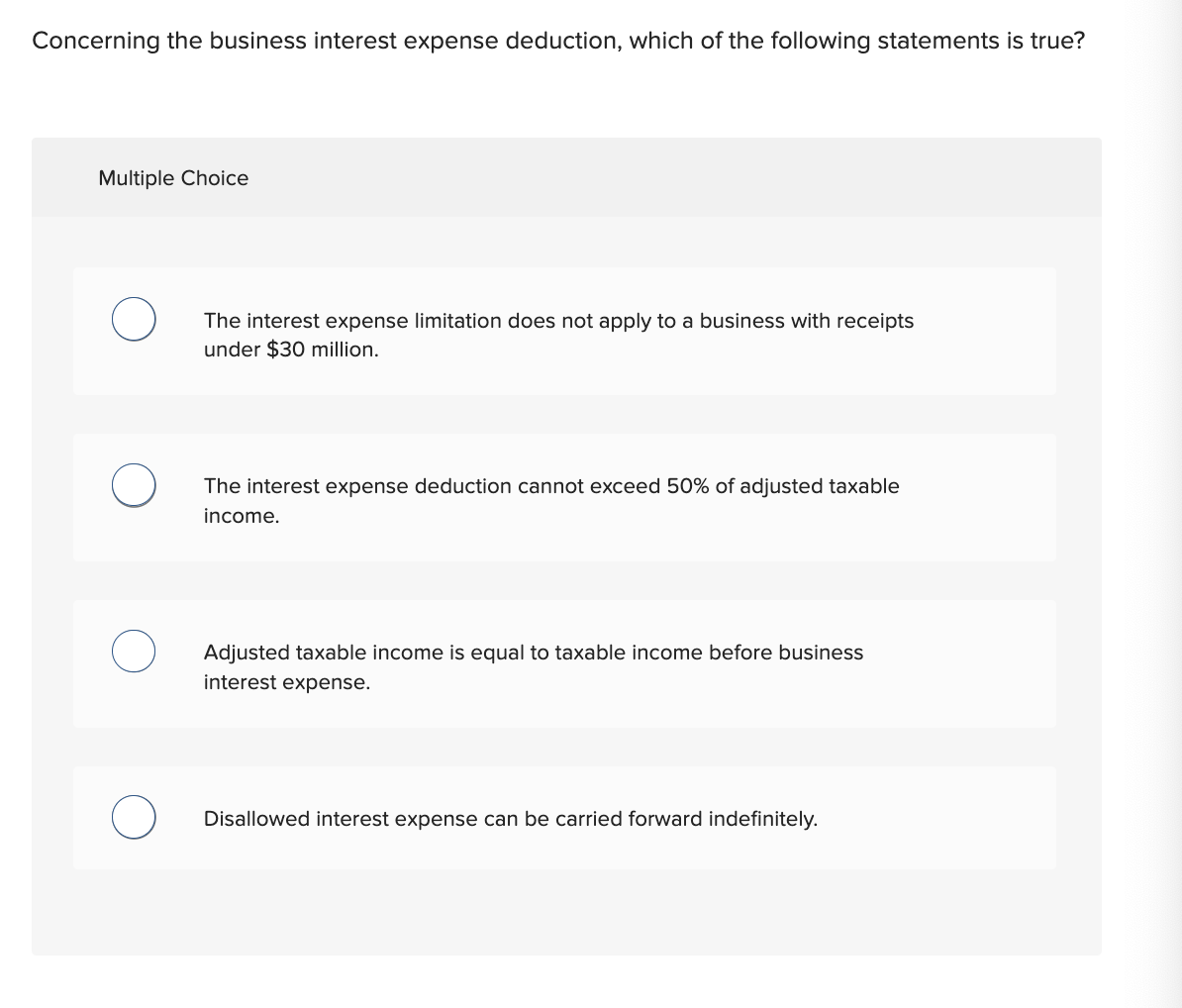Click inside the fourth answer card

(565, 818)
